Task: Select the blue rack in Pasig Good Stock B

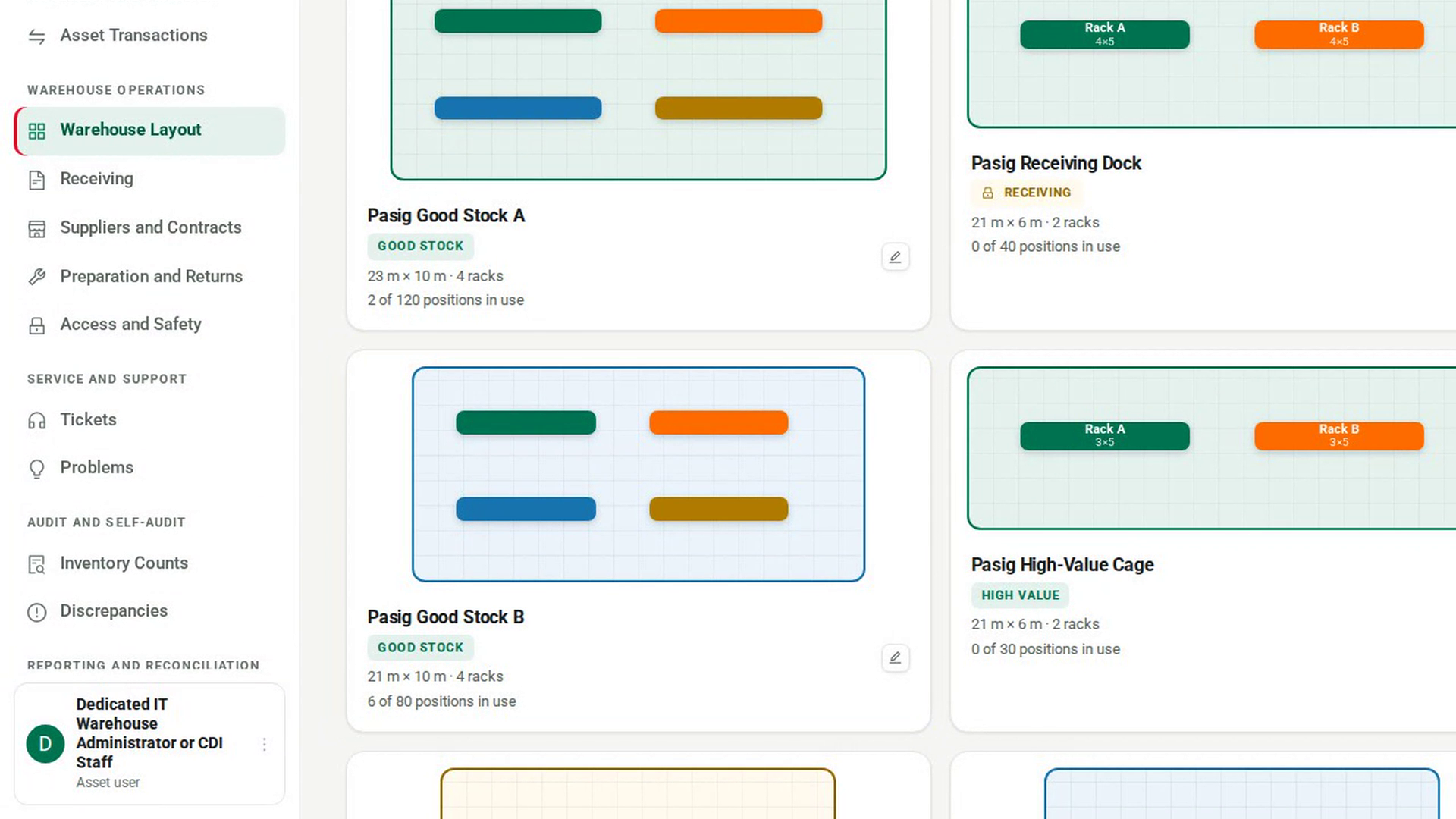Action: pos(526,509)
